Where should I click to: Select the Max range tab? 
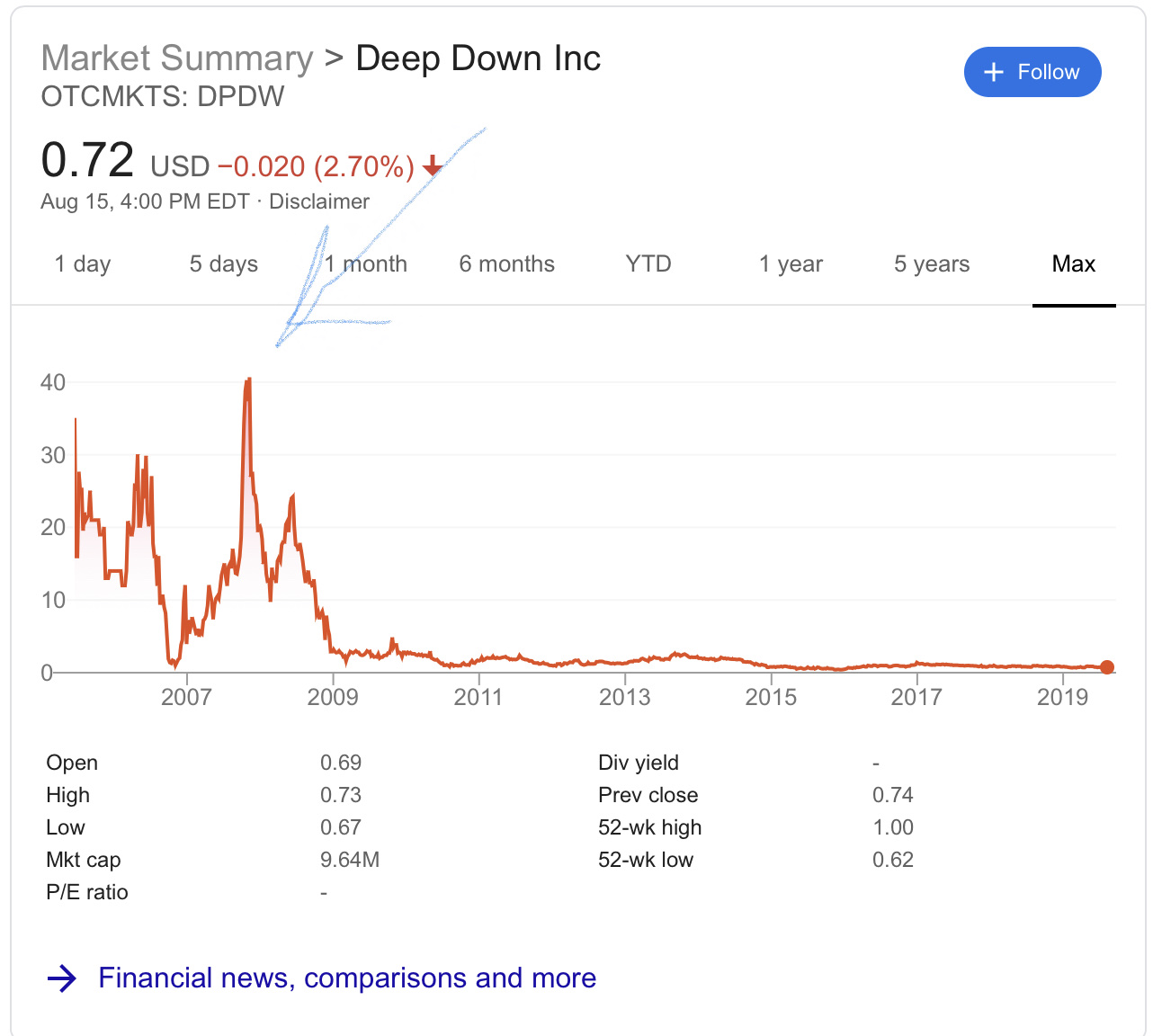[x=1074, y=264]
